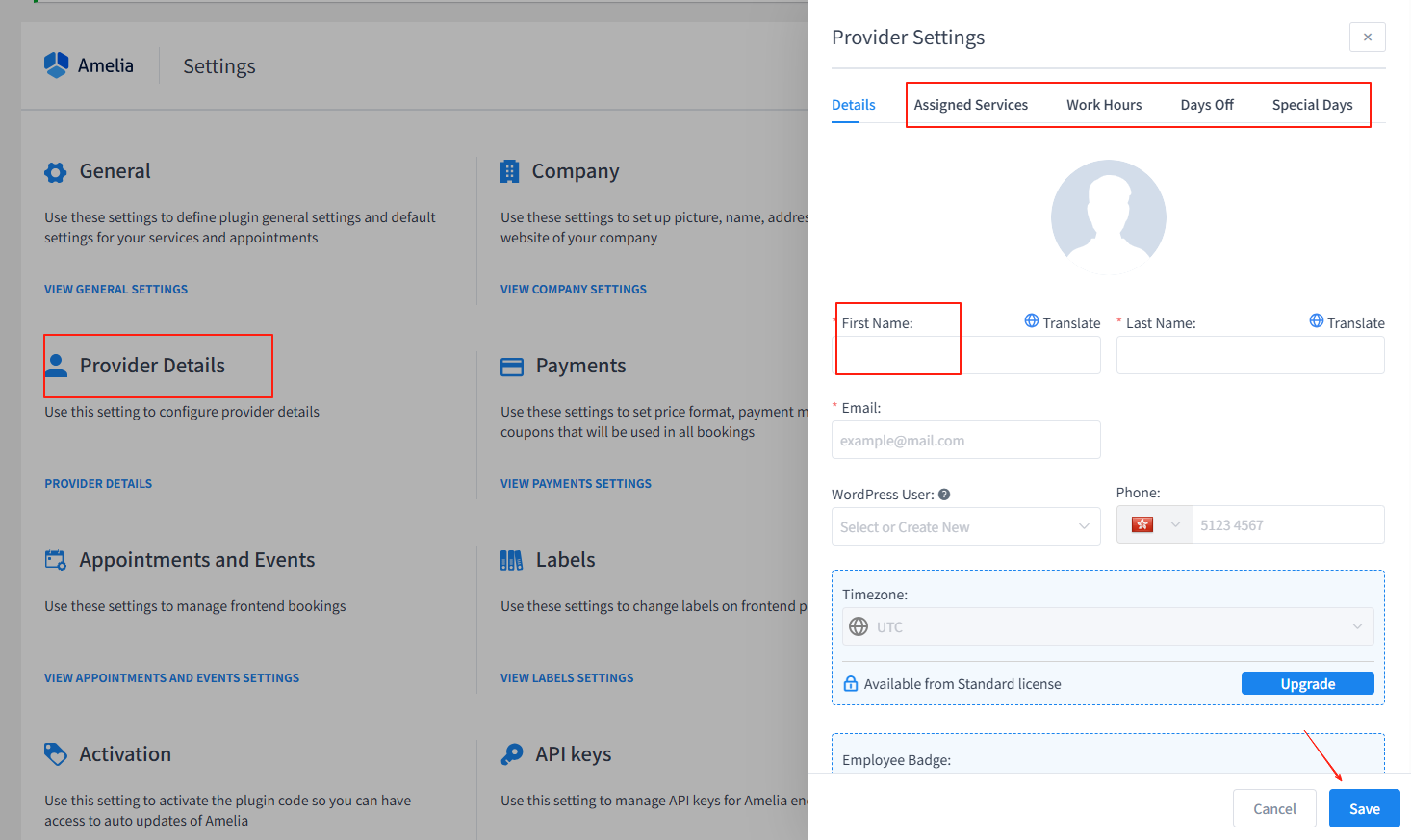The height and width of the screenshot is (840, 1411).
Task: Click the globe icon beside First Name Translate
Action: [x=1031, y=321]
